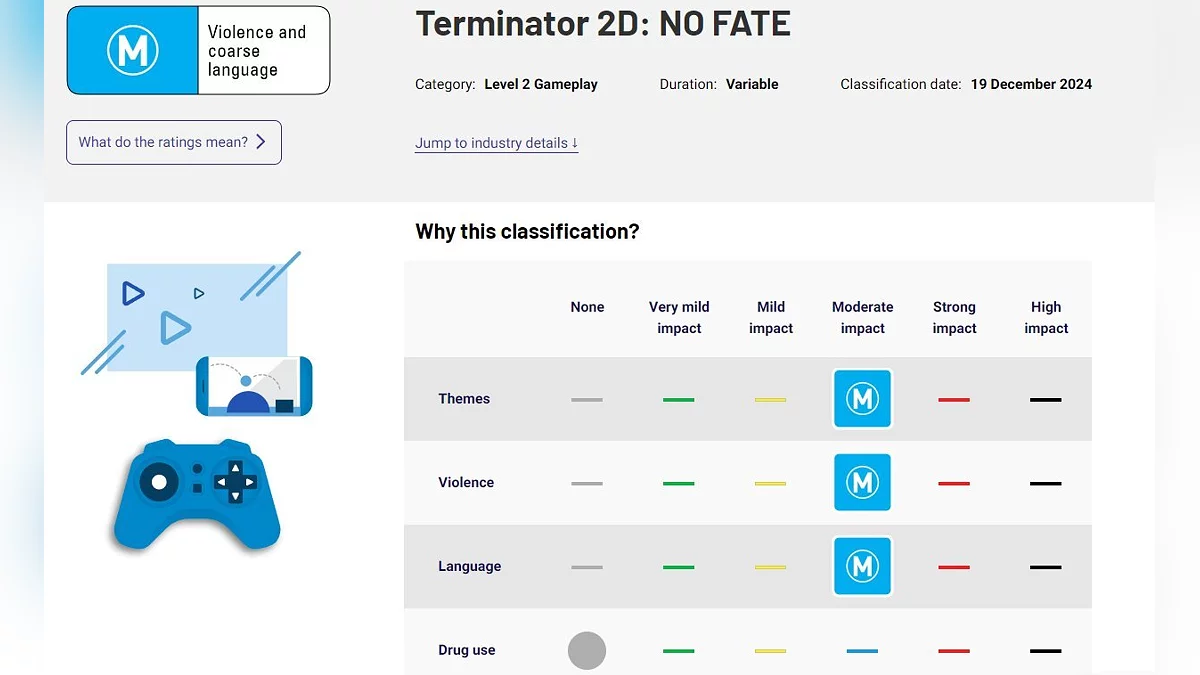Open 'What do the ratings mean?' button
This screenshot has height=675, width=1200.
point(174,142)
